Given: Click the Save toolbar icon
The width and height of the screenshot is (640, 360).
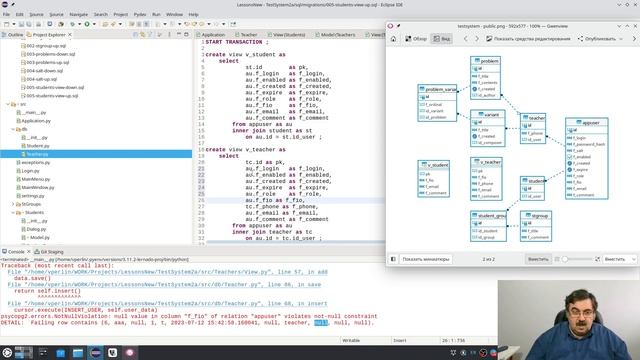Looking at the screenshot, I should coord(21,24).
